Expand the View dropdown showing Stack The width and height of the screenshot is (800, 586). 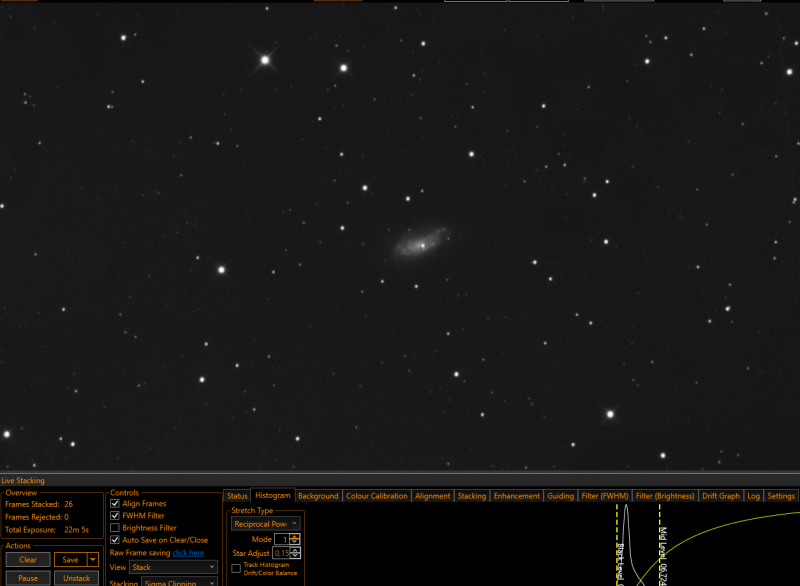pyautogui.click(x=173, y=567)
